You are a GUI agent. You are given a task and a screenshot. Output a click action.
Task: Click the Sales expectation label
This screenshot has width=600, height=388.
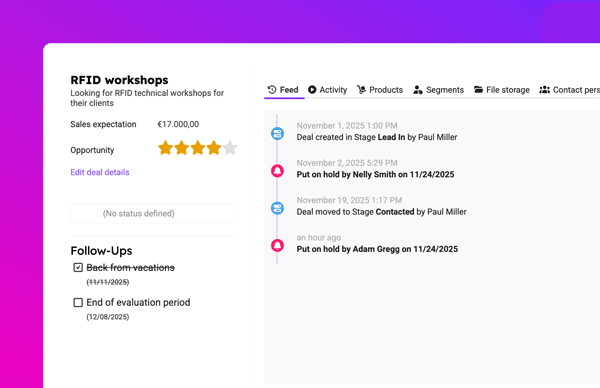pyautogui.click(x=103, y=124)
